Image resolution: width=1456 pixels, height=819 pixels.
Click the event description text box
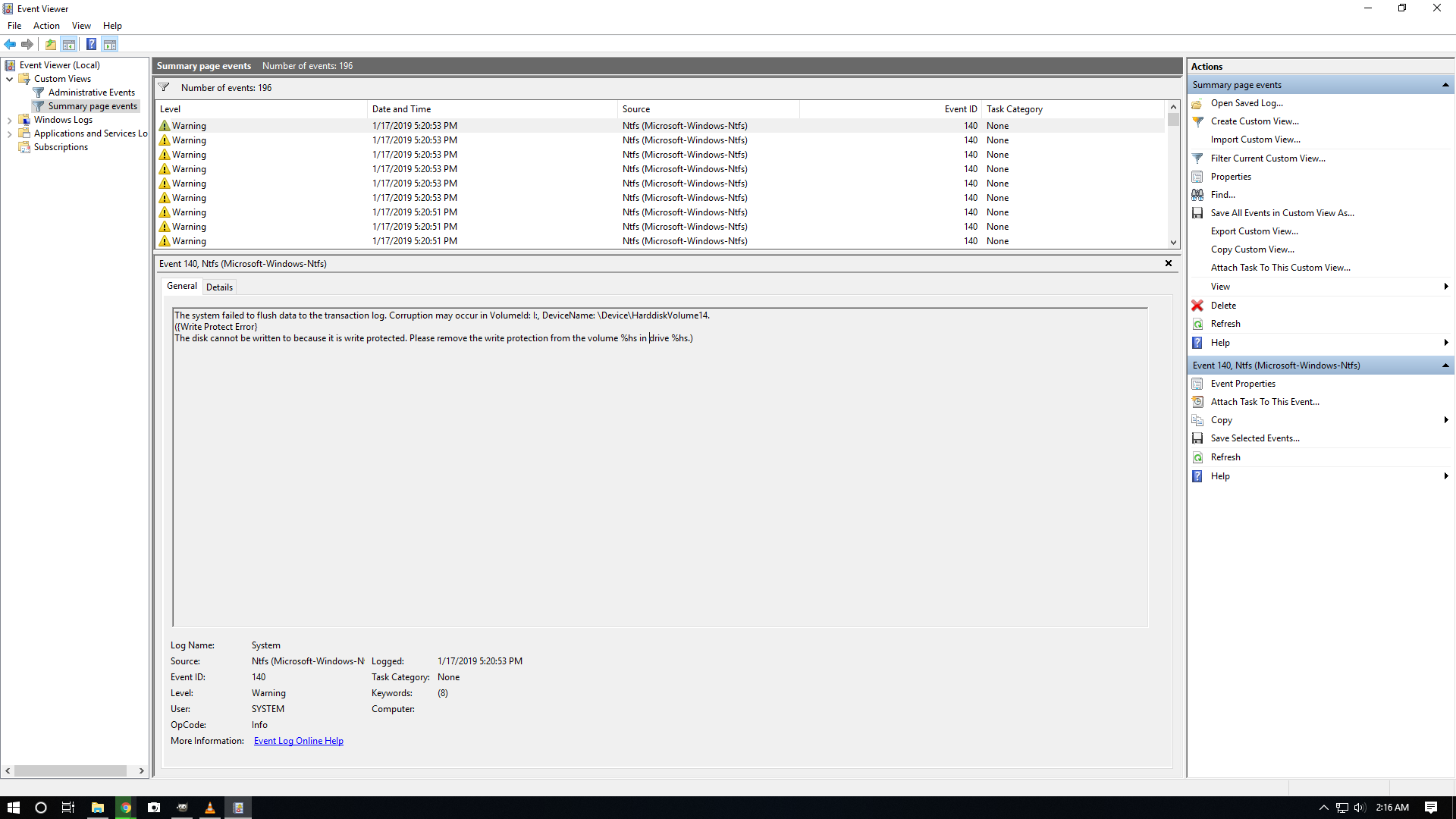(660, 467)
